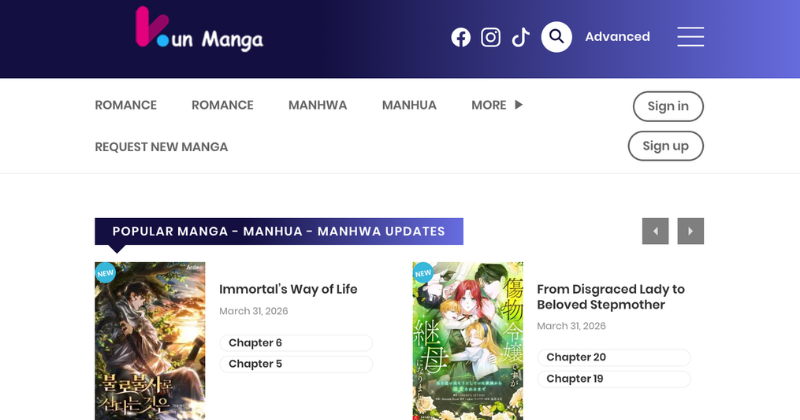Click the Popular Manga Updates heading
This screenshot has width=800, height=420.
pyautogui.click(x=279, y=231)
